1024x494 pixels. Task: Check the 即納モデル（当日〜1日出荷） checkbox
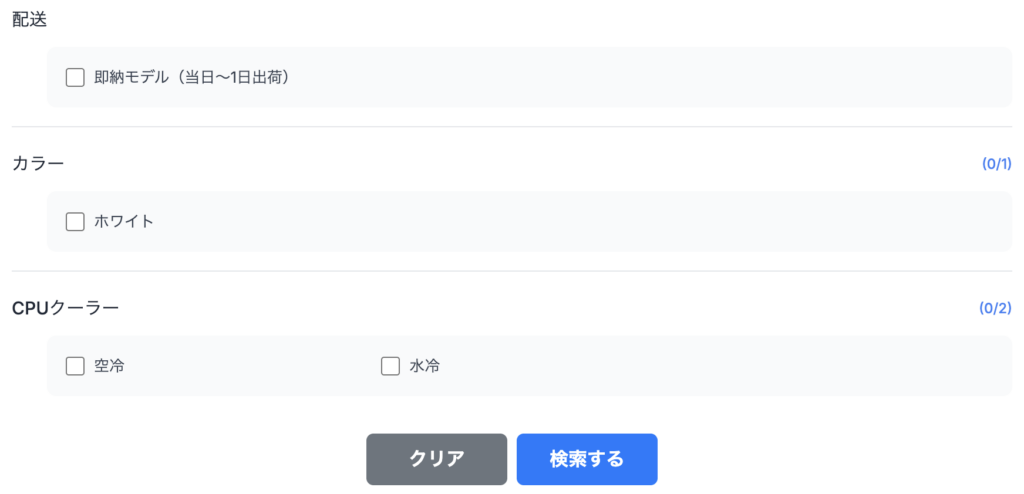pos(75,77)
